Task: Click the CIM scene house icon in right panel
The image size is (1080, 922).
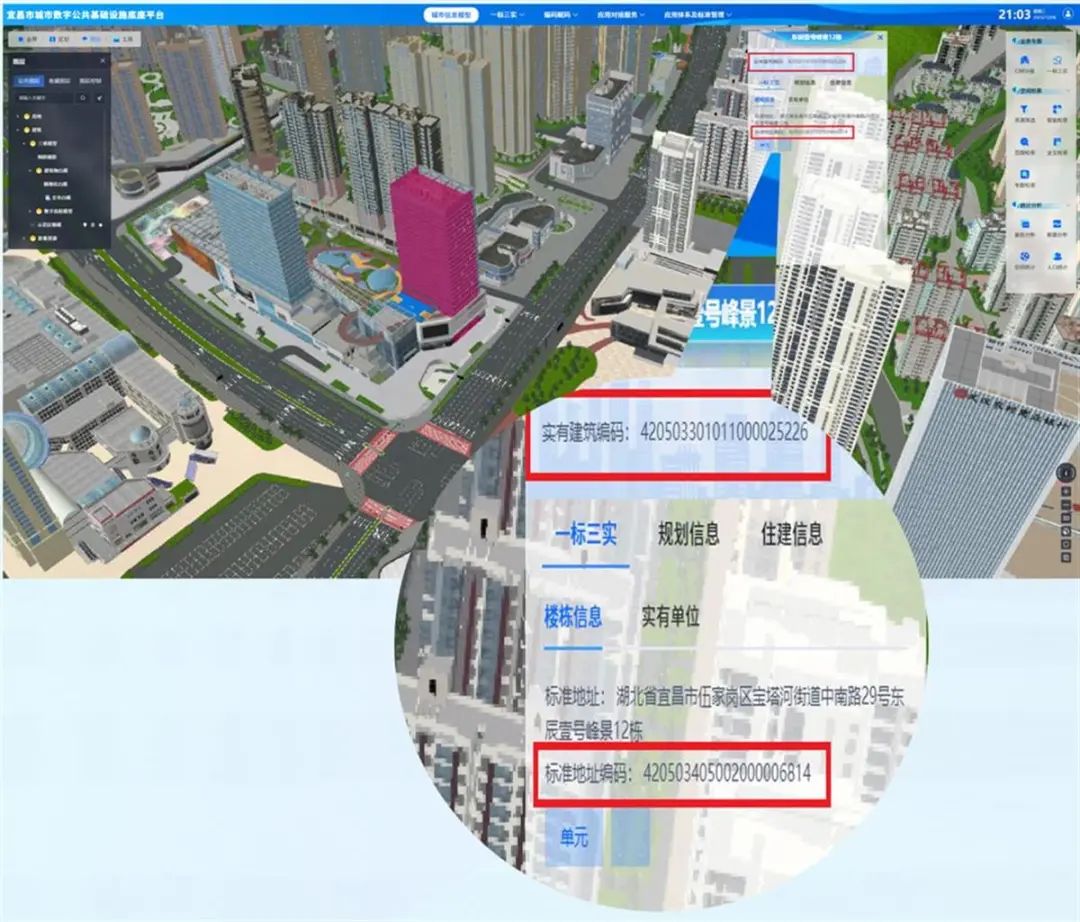Action: click(1023, 60)
